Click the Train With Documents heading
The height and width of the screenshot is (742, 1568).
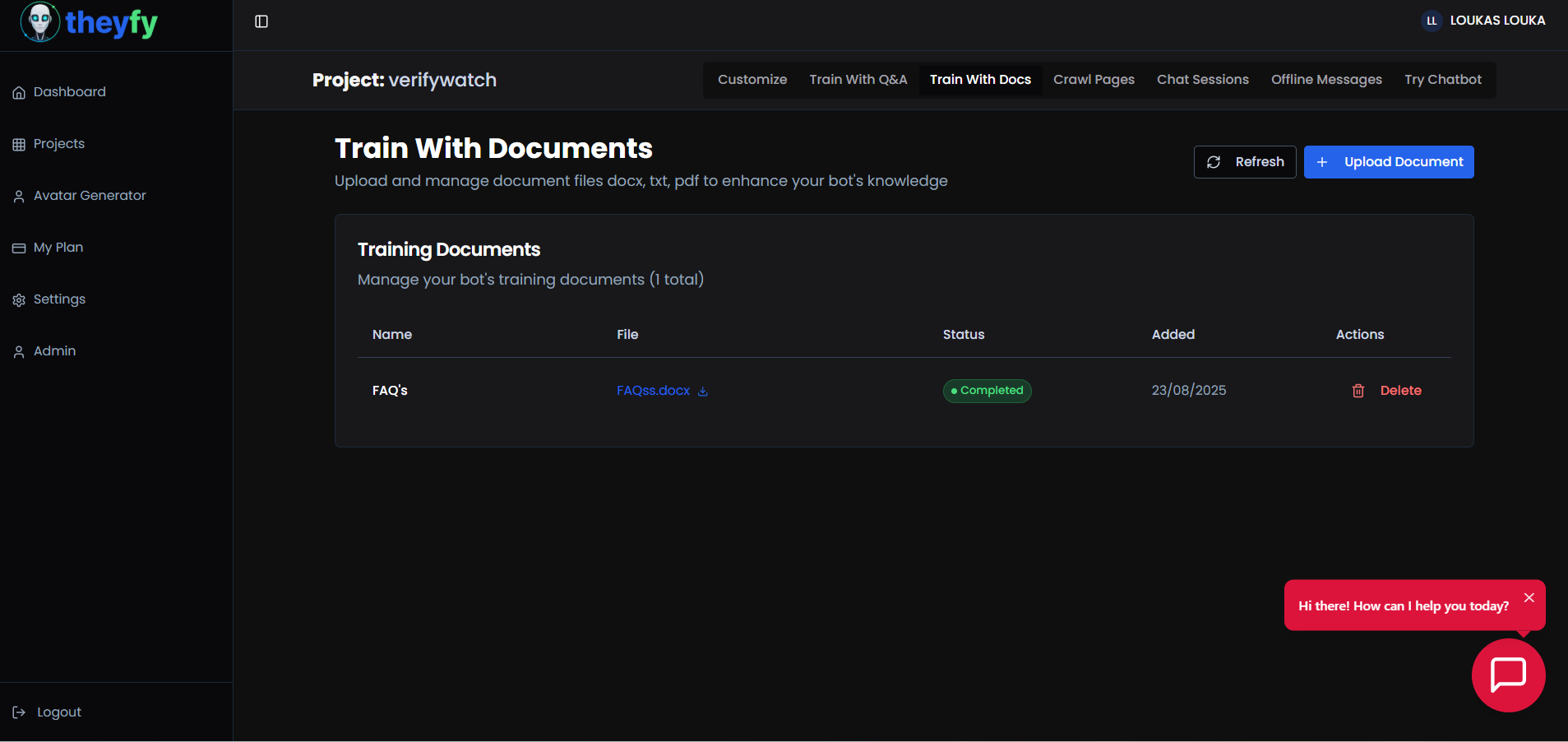pyautogui.click(x=493, y=149)
